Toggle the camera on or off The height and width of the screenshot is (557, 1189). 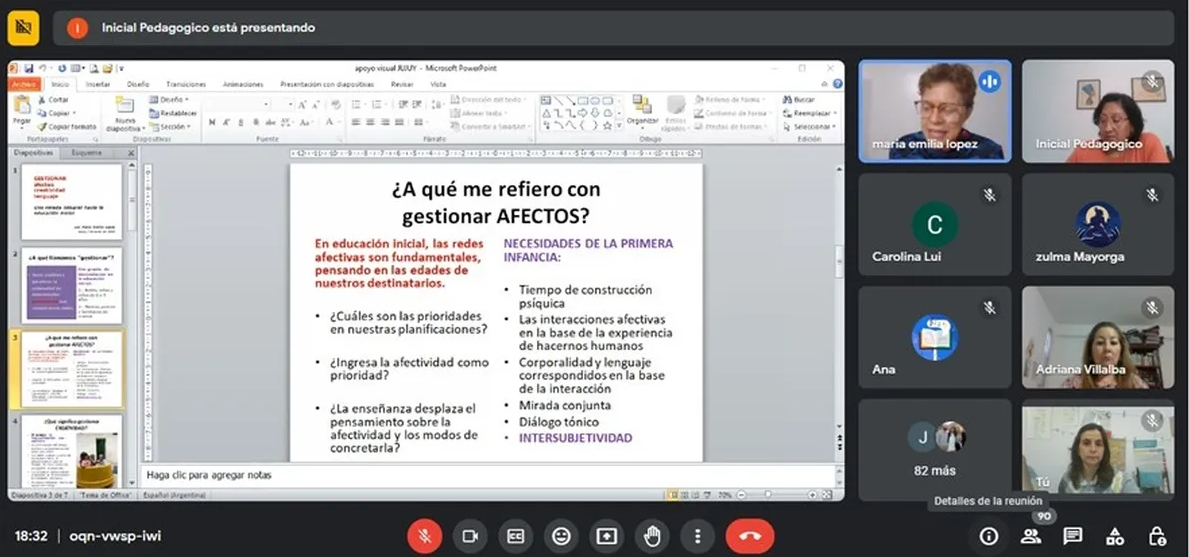(469, 536)
